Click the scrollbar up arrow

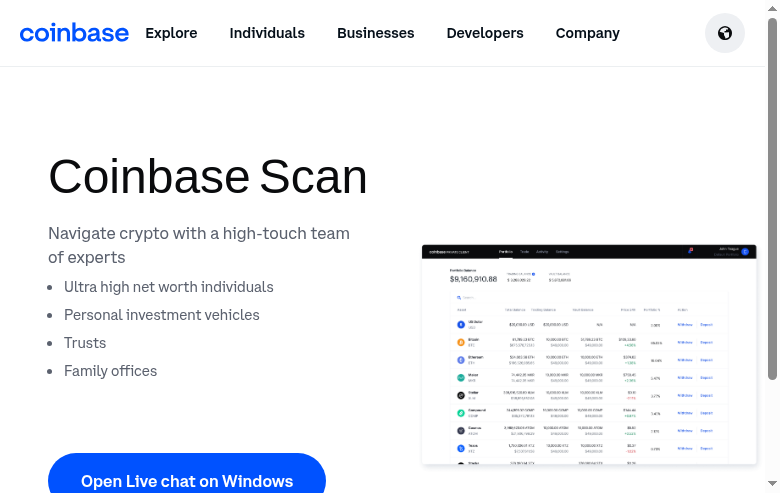pyautogui.click(x=772, y=8)
